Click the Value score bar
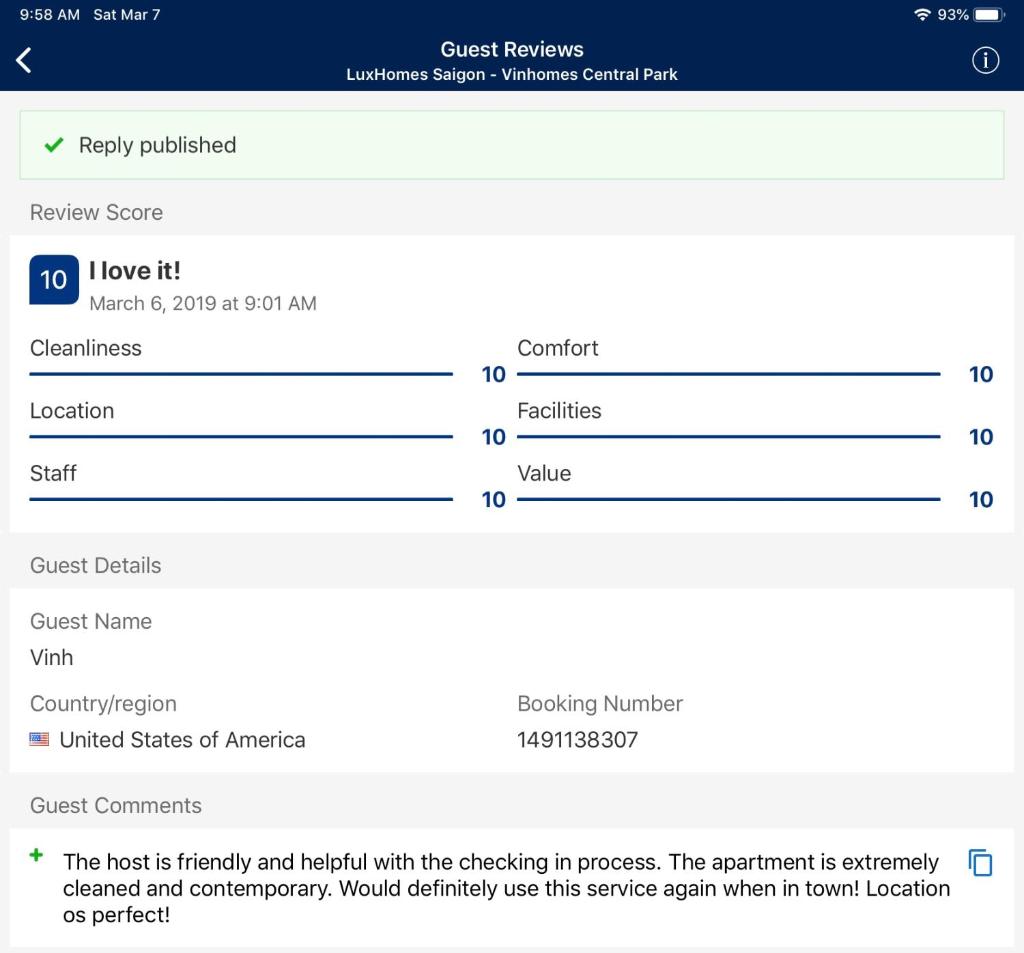 click(729, 499)
